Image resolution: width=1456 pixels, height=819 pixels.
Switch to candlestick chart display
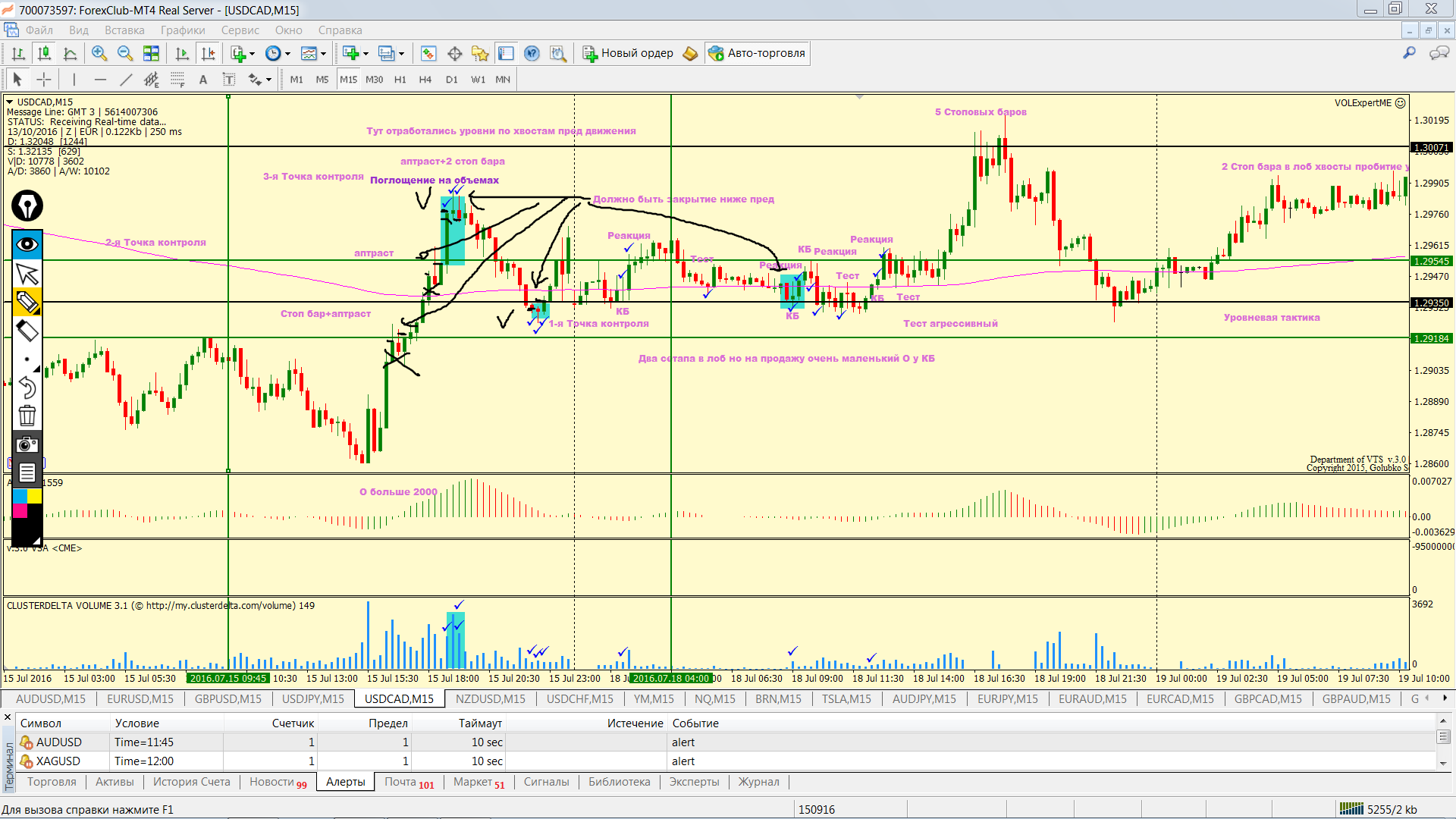tap(45, 53)
